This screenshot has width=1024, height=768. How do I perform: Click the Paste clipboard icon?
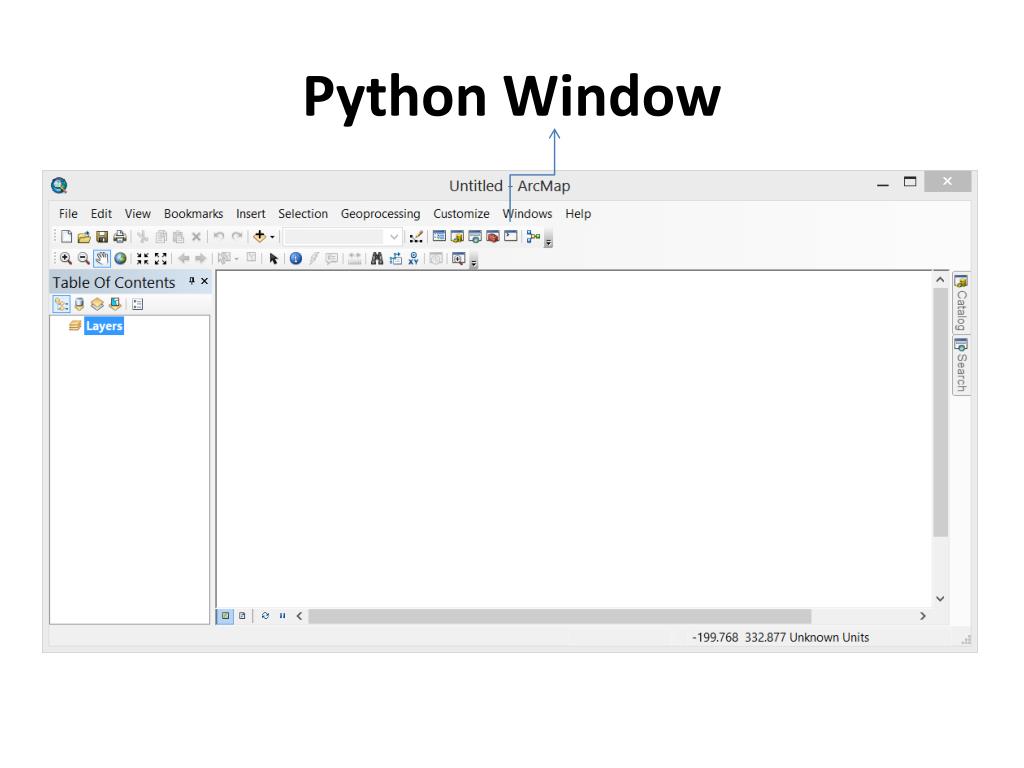tap(178, 236)
